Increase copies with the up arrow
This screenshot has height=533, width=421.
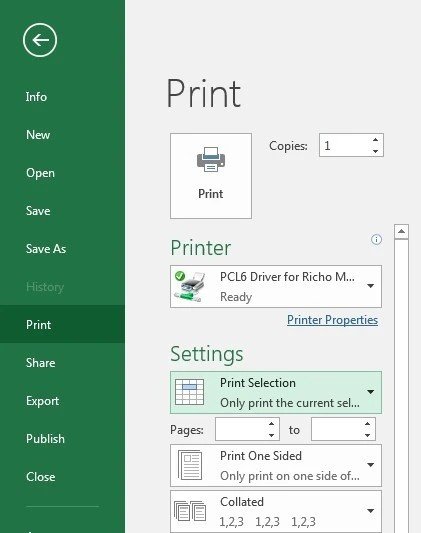click(375, 140)
